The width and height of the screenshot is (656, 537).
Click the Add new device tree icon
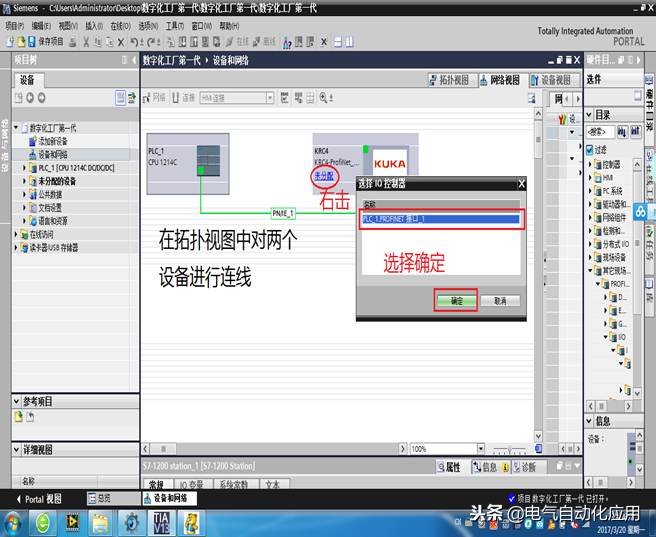click(32, 142)
